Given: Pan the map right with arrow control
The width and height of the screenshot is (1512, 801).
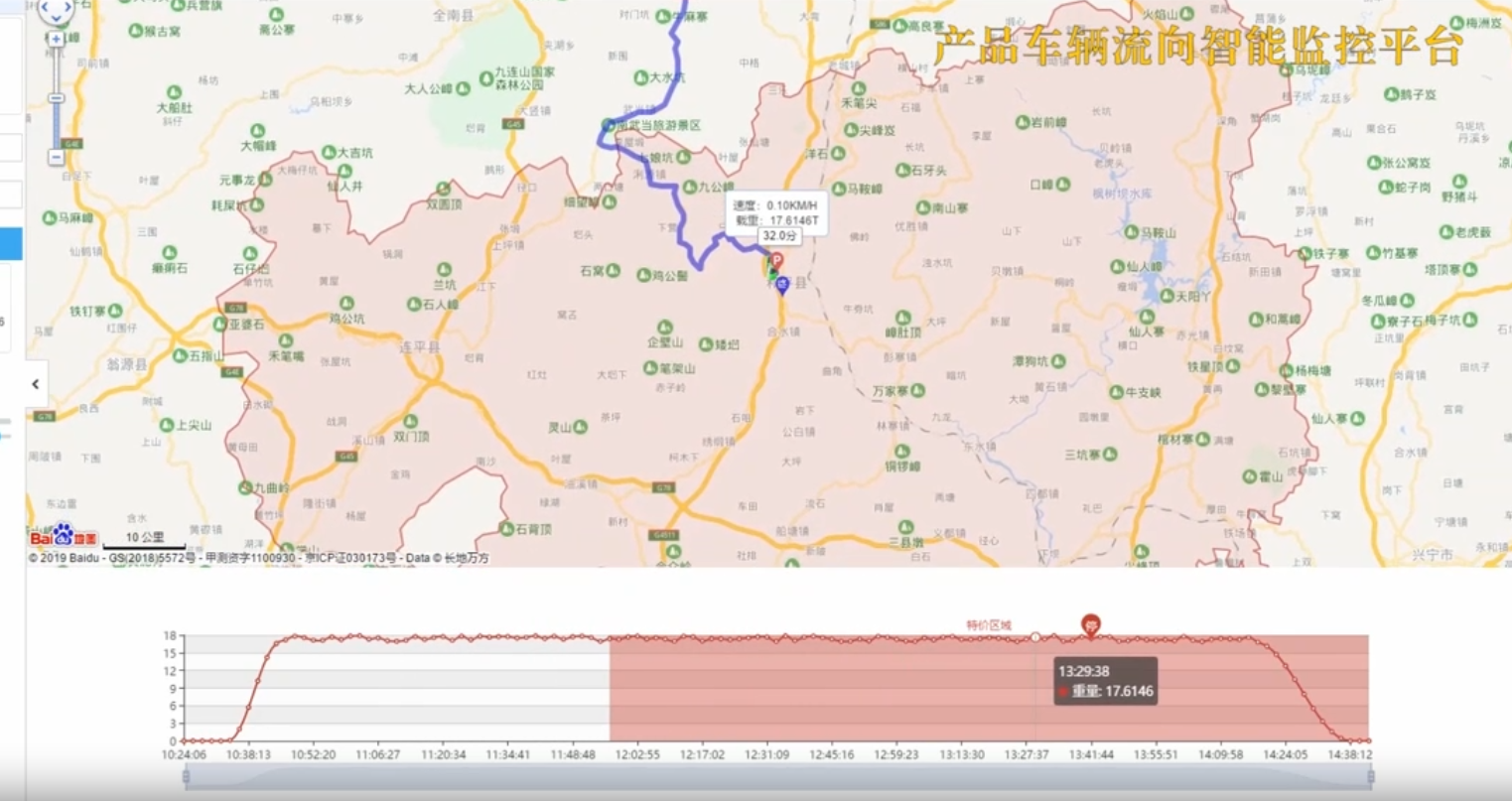Looking at the screenshot, I should pos(69,8).
